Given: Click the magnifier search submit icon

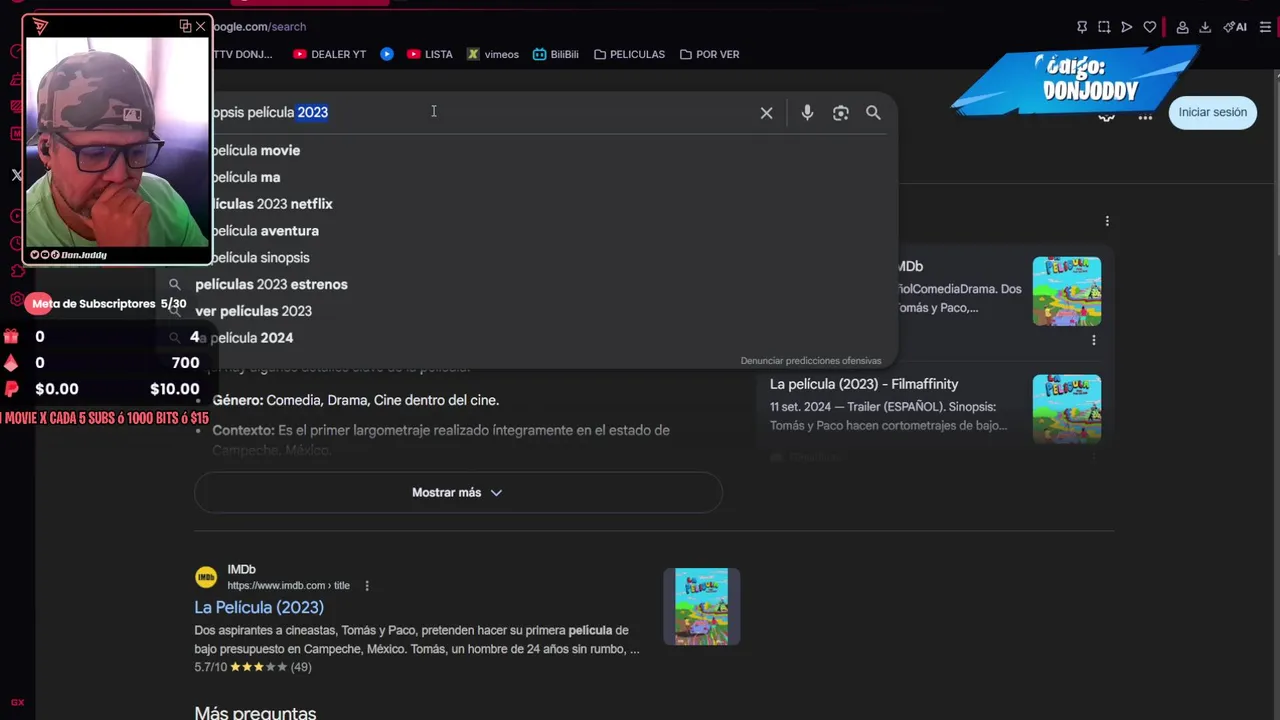Looking at the screenshot, I should point(873,113).
